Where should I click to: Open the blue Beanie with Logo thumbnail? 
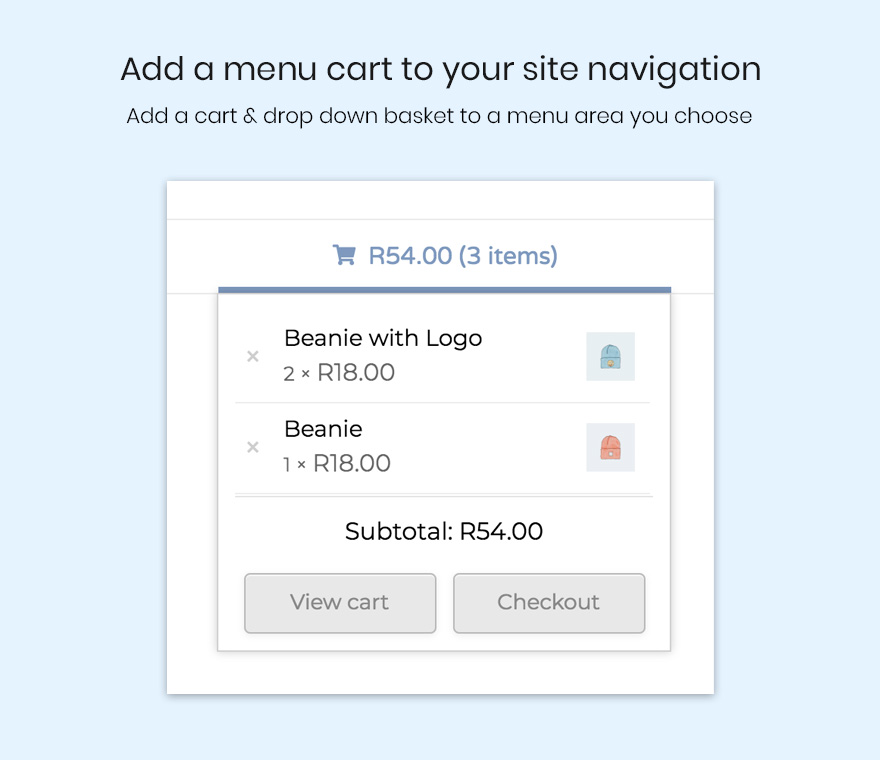pos(610,356)
